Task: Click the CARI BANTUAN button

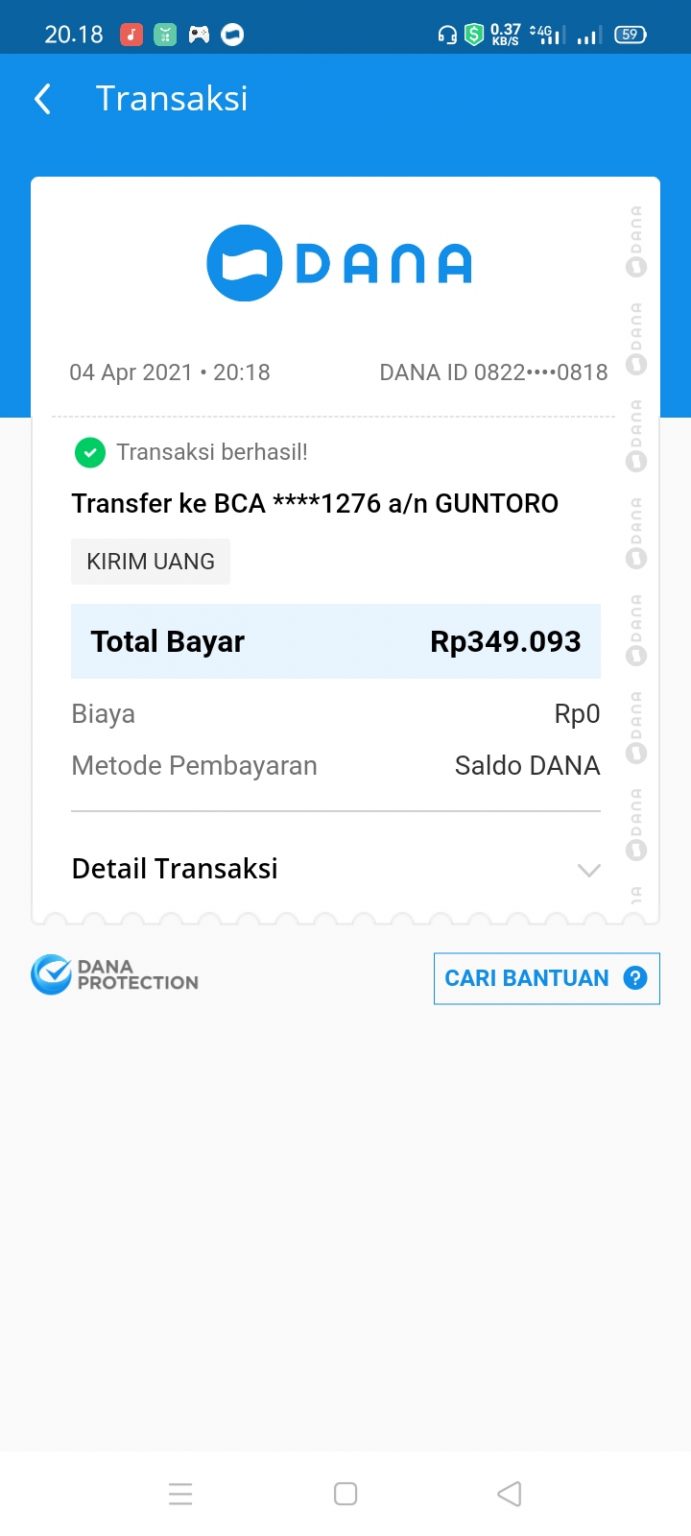Action: (x=546, y=978)
